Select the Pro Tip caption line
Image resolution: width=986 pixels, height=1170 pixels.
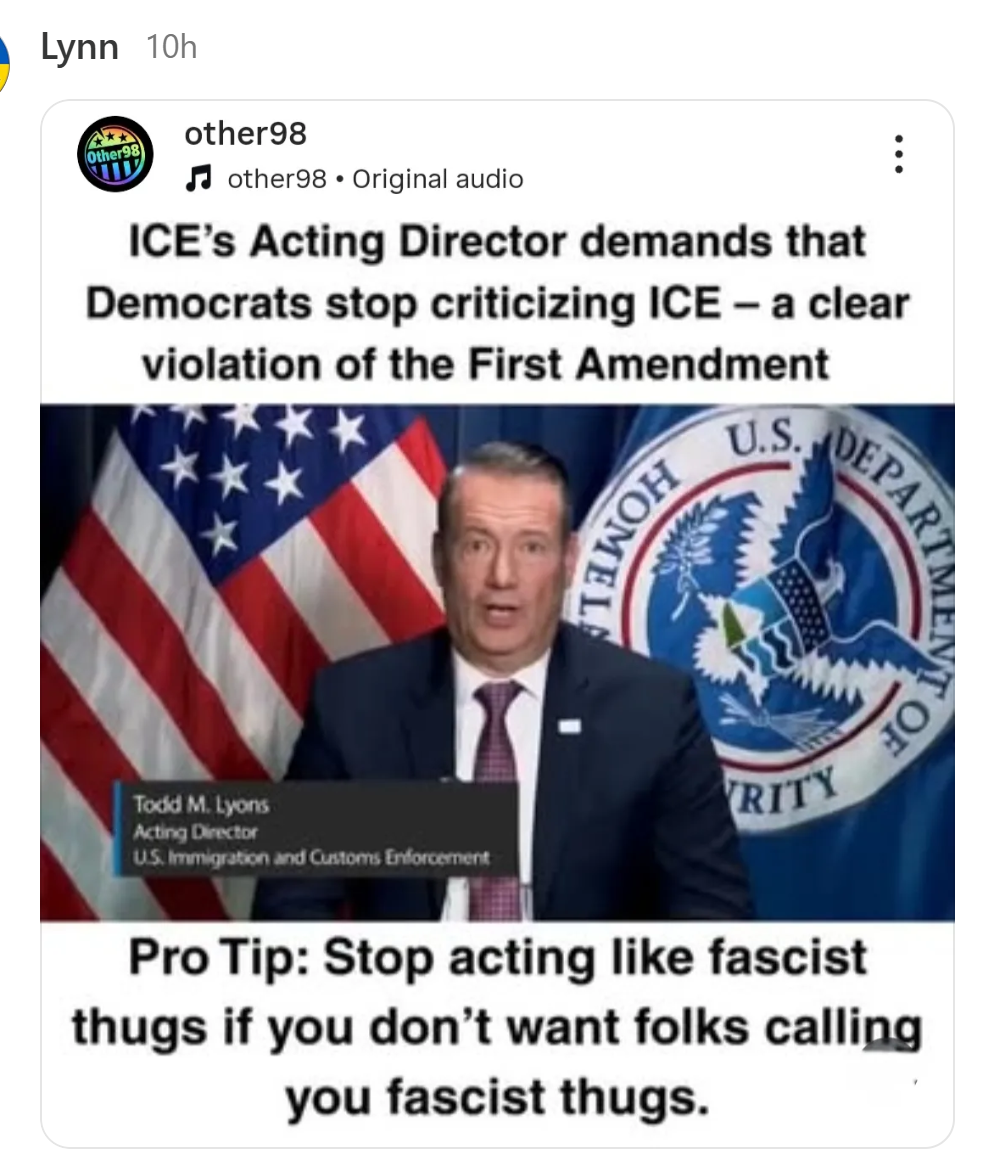click(497, 957)
